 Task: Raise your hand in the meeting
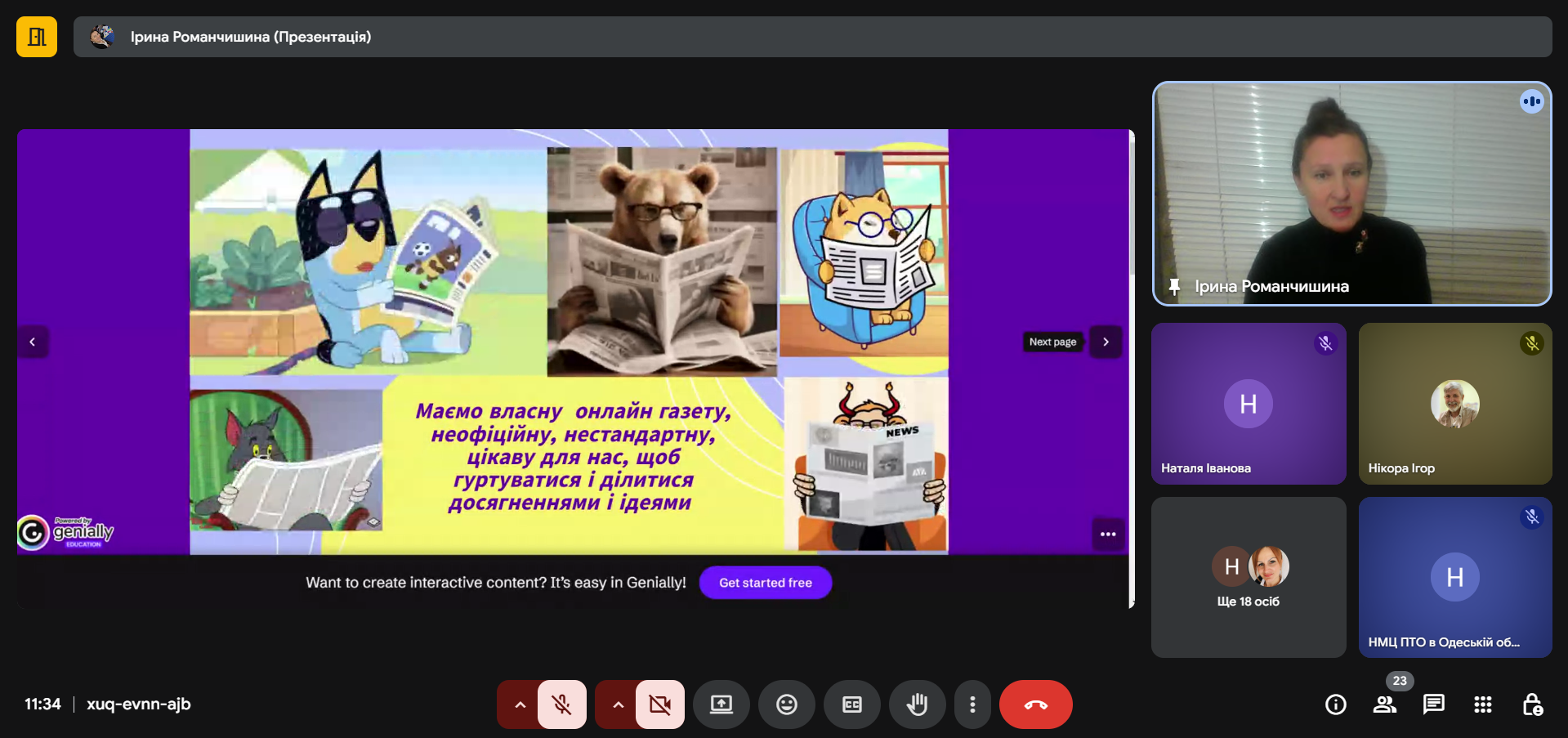917,704
